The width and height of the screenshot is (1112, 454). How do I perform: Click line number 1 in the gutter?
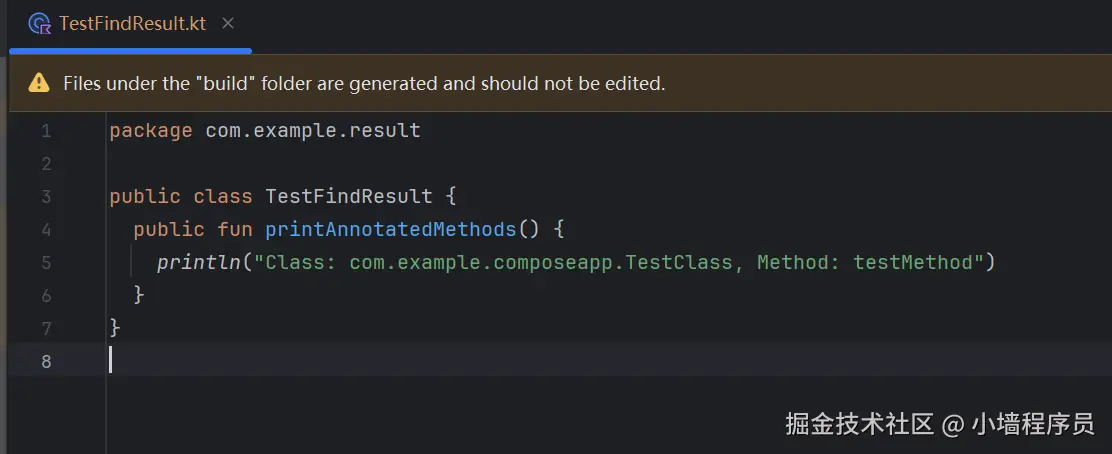coord(46,131)
